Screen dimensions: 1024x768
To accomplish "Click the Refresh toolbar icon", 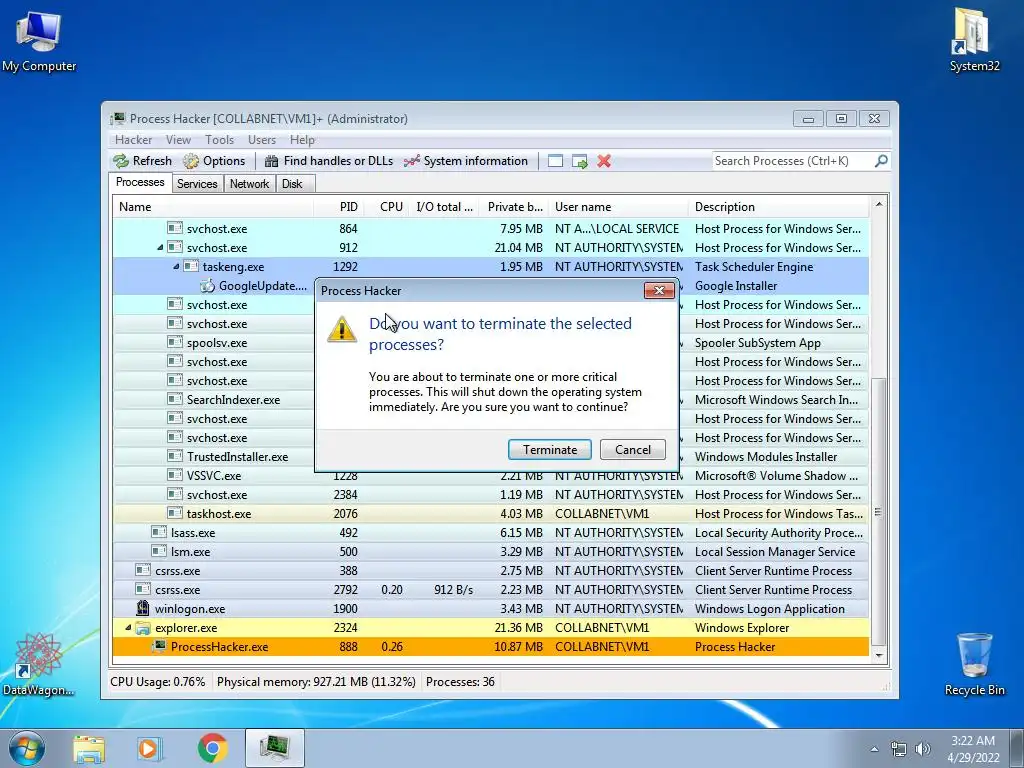I will 121,161.
